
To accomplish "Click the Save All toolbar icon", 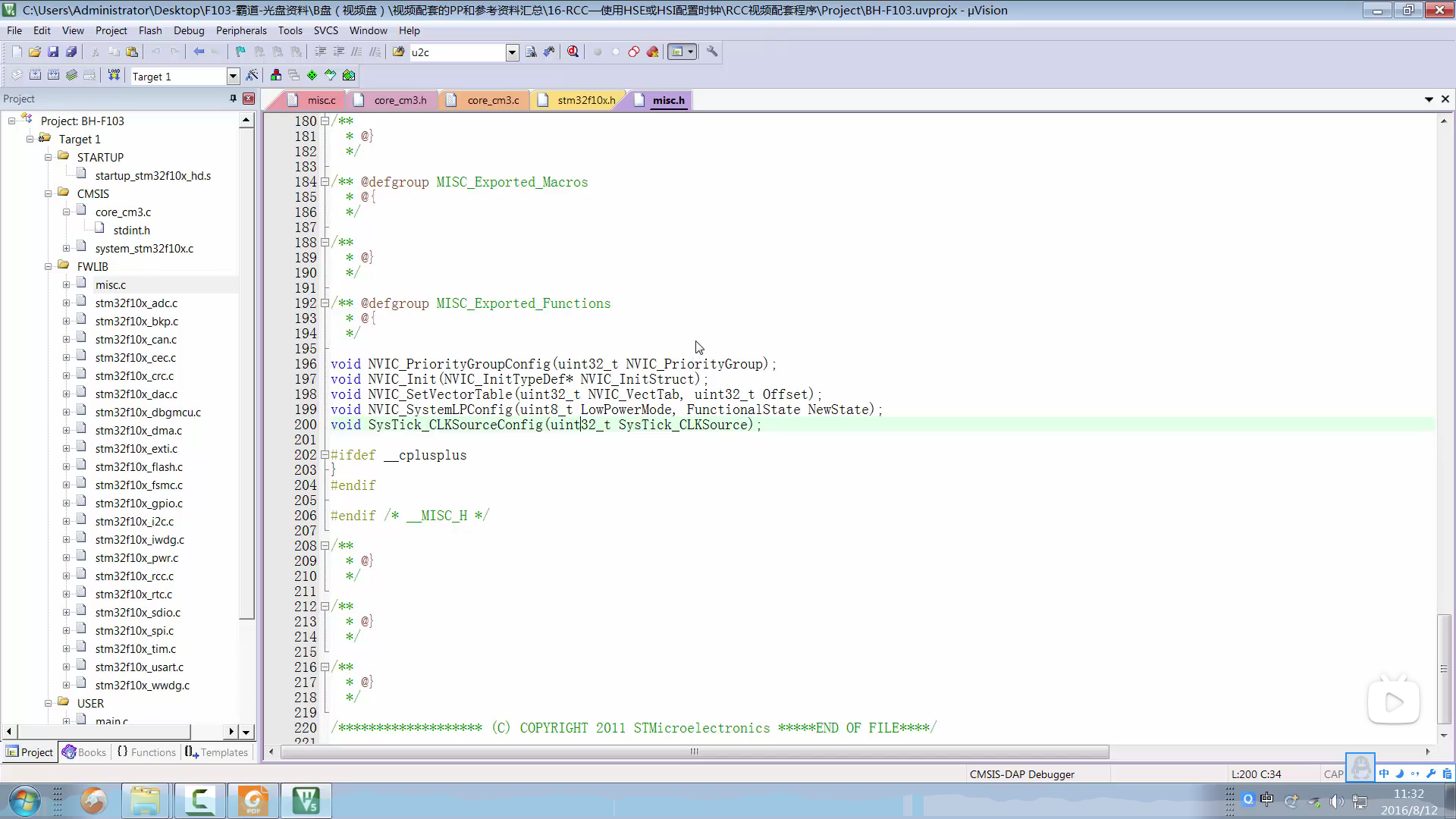I will pos(71,52).
